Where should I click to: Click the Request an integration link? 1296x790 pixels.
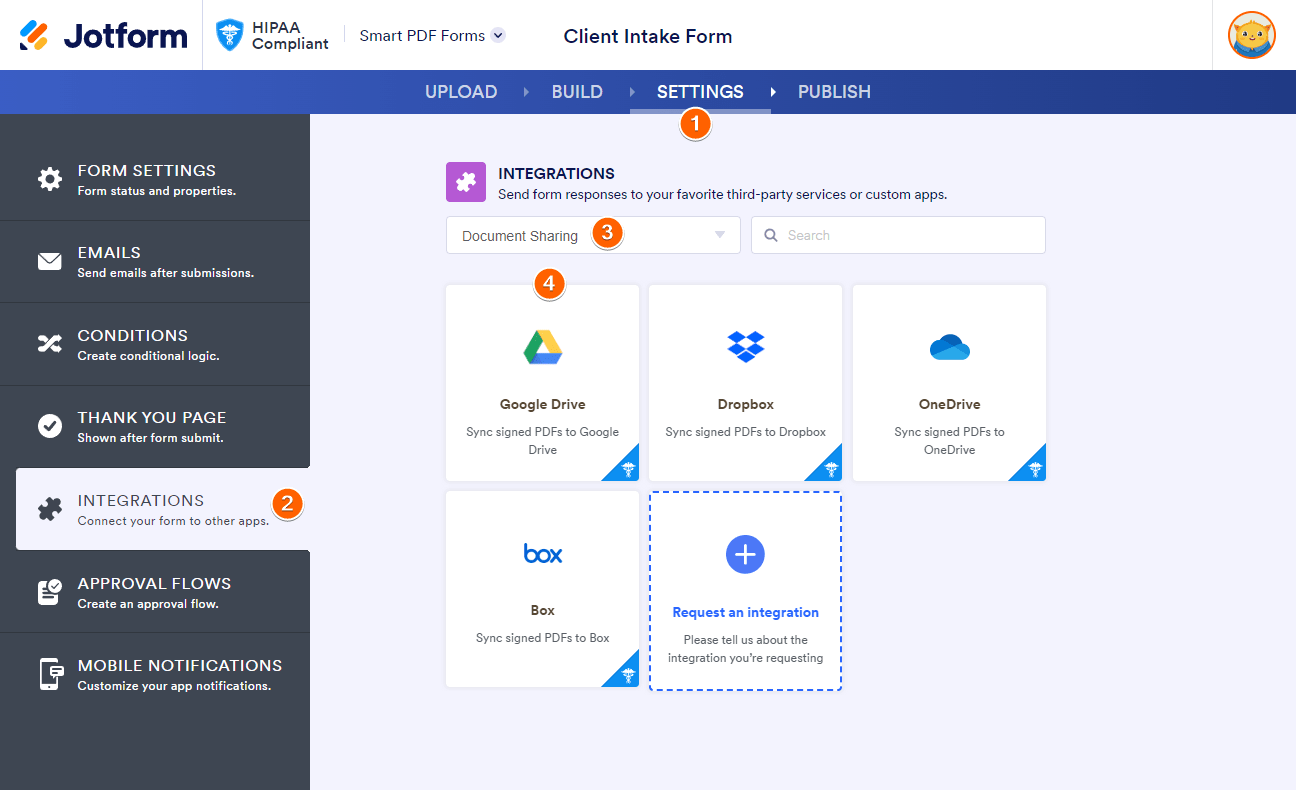coord(745,613)
